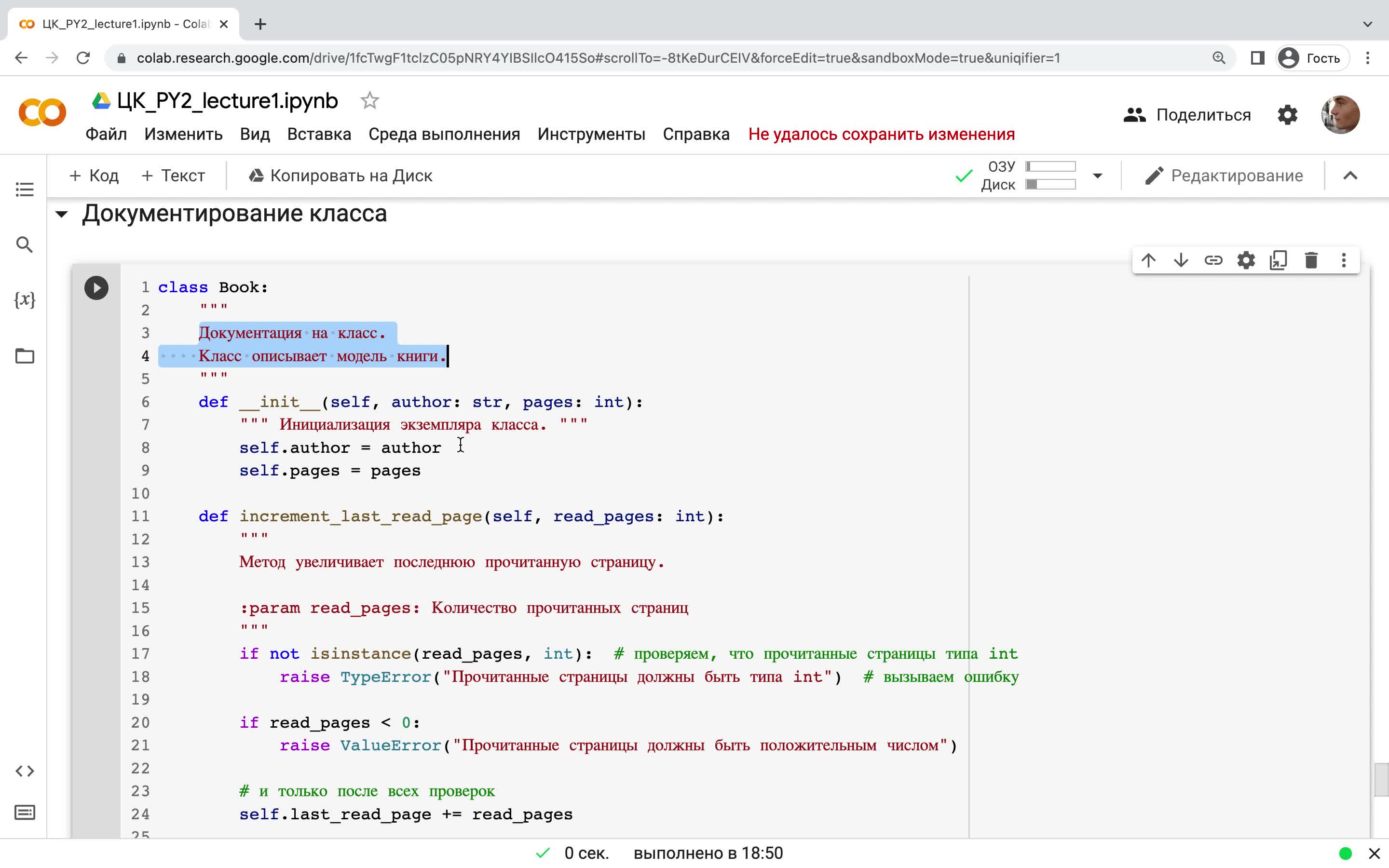1389x868 pixels.
Task: Open the find and replace panel
Action: [24, 244]
